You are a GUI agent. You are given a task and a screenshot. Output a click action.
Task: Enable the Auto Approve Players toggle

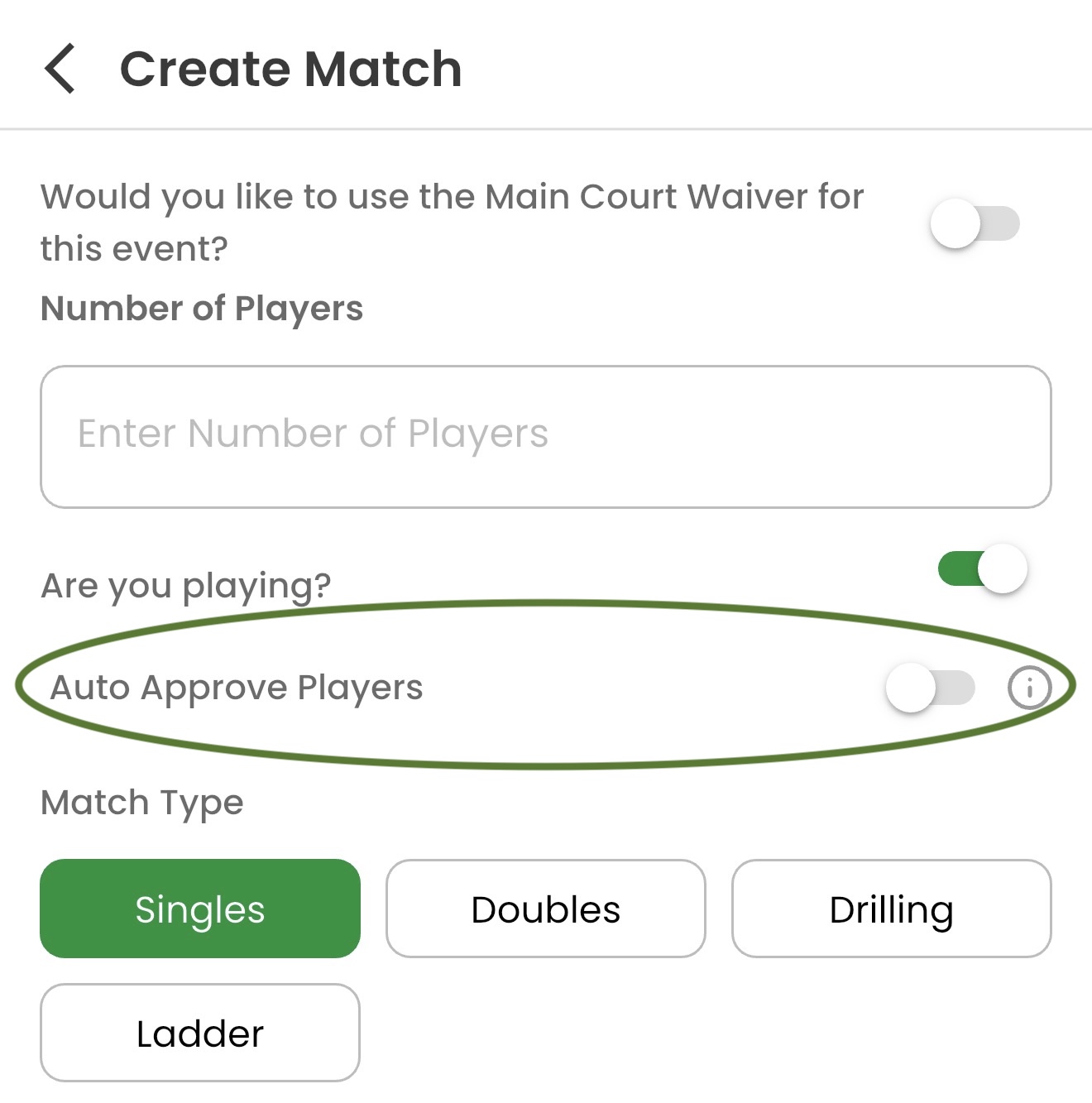click(x=931, y=688)
